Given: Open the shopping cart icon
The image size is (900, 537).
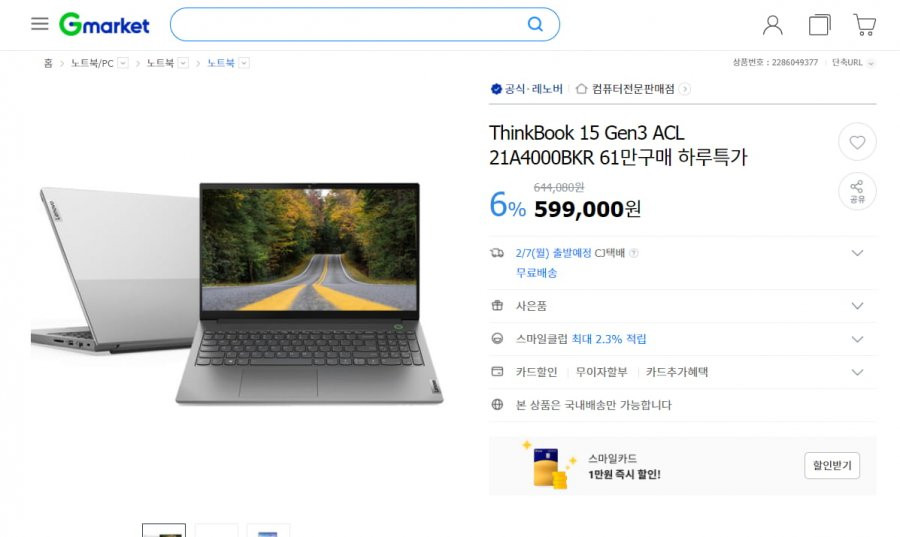Looking at the screenshot, I should [x=864, y=25].
